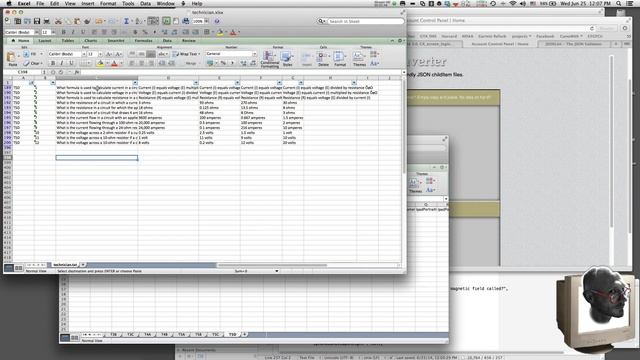Open the font color dropdown arrow in the ribbon
640x360 pixels.
pyautogui.click(x=121, y=63)
